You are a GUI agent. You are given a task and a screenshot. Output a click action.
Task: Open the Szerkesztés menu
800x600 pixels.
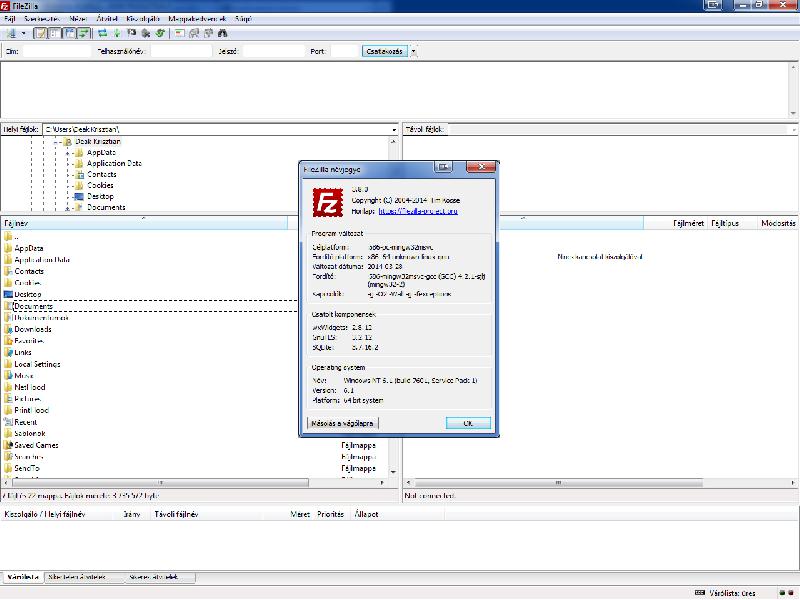(42, 18)
